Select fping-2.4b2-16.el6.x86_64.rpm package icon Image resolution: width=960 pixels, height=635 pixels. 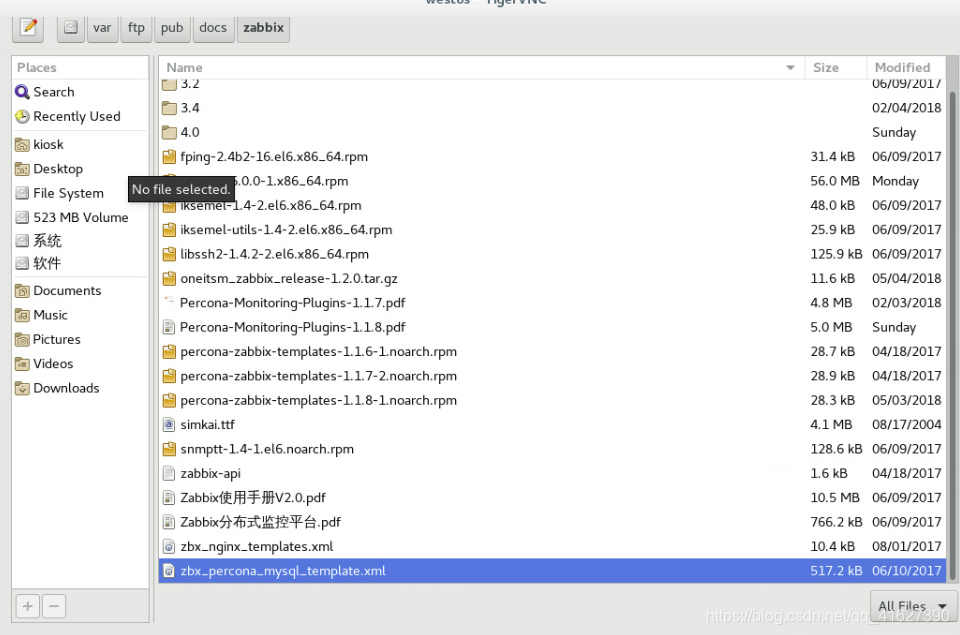coord(169,157)
